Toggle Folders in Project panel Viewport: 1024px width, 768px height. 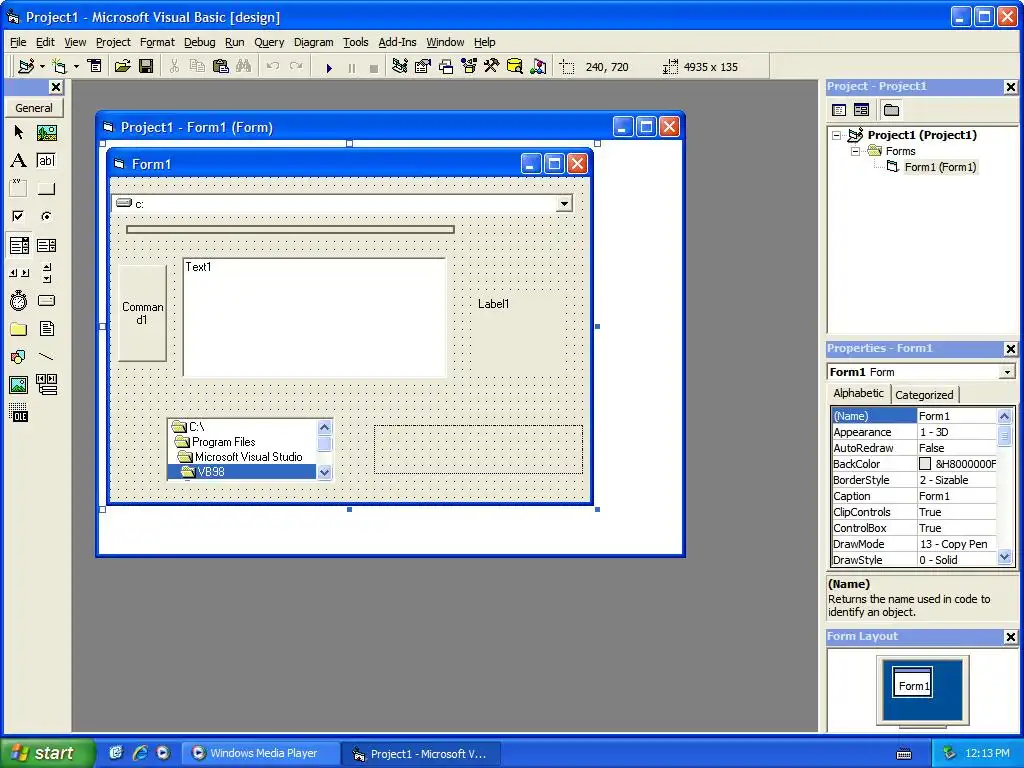[891, 110]
